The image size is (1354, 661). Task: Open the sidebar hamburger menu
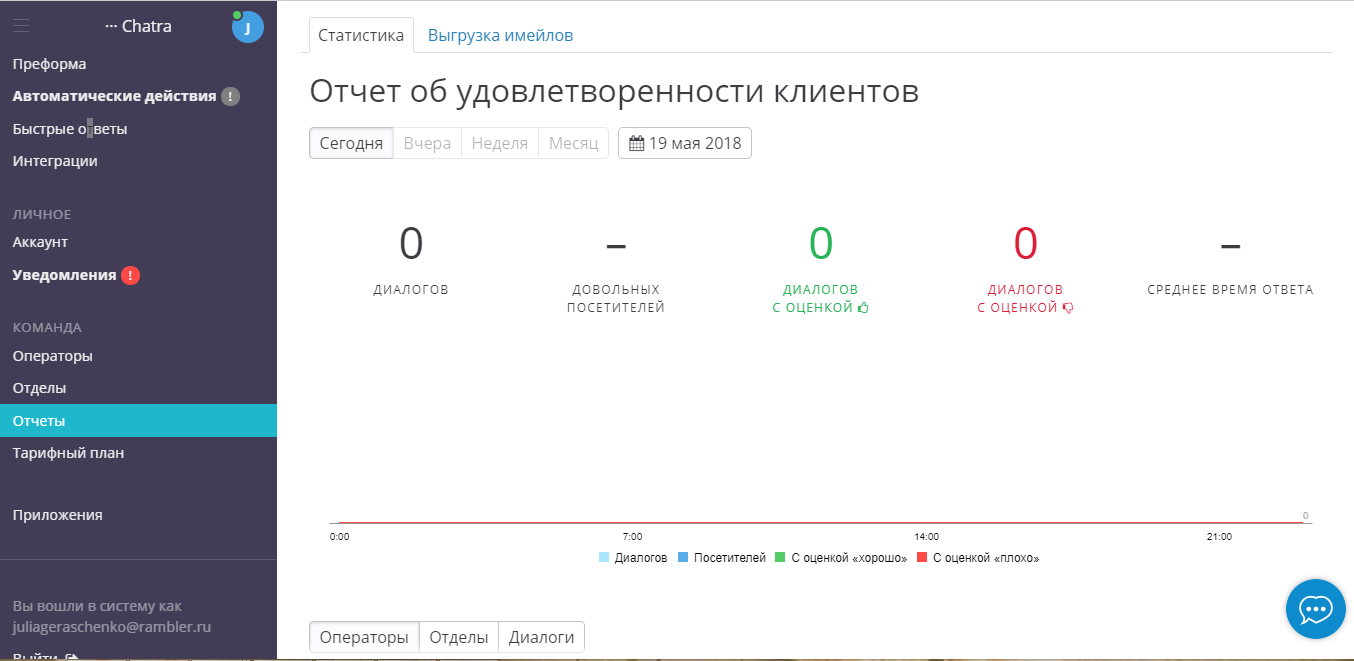20,26
